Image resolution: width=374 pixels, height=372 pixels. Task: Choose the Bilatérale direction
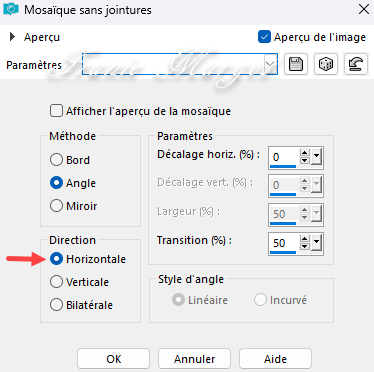pyautogui.click(x=56, y=305)
